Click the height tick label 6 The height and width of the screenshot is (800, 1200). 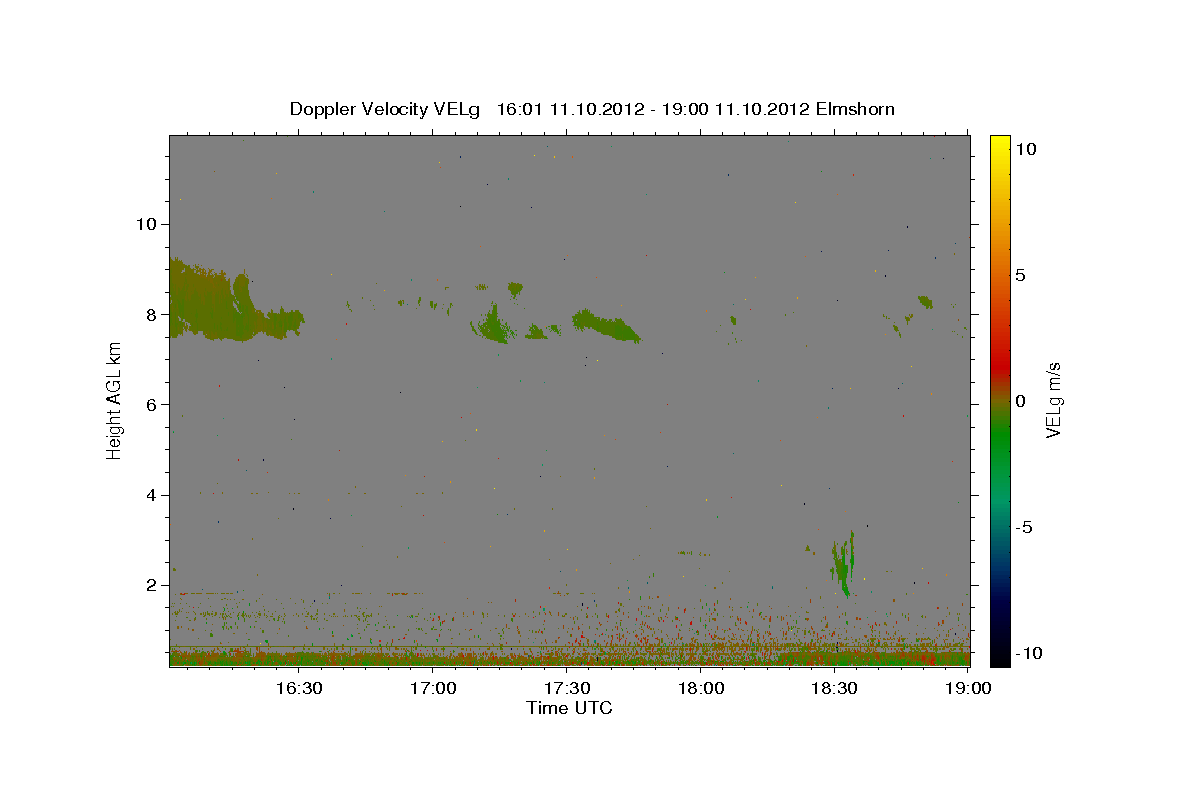(152, 404)
